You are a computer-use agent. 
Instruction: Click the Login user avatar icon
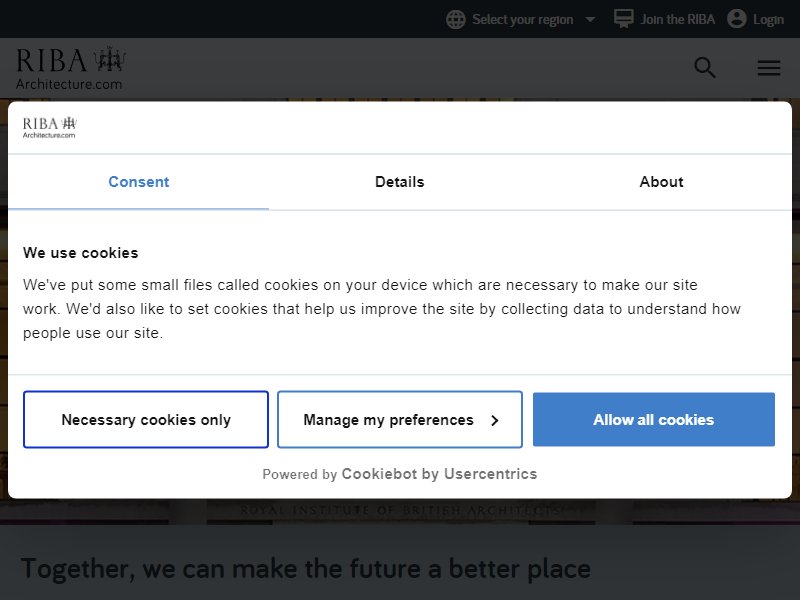coord(736,19)
